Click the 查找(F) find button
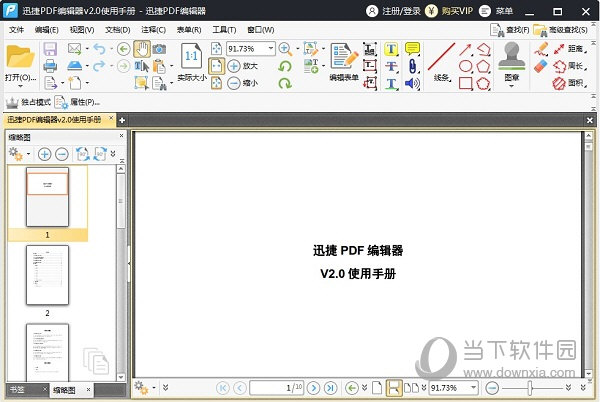 coord(510,29)
